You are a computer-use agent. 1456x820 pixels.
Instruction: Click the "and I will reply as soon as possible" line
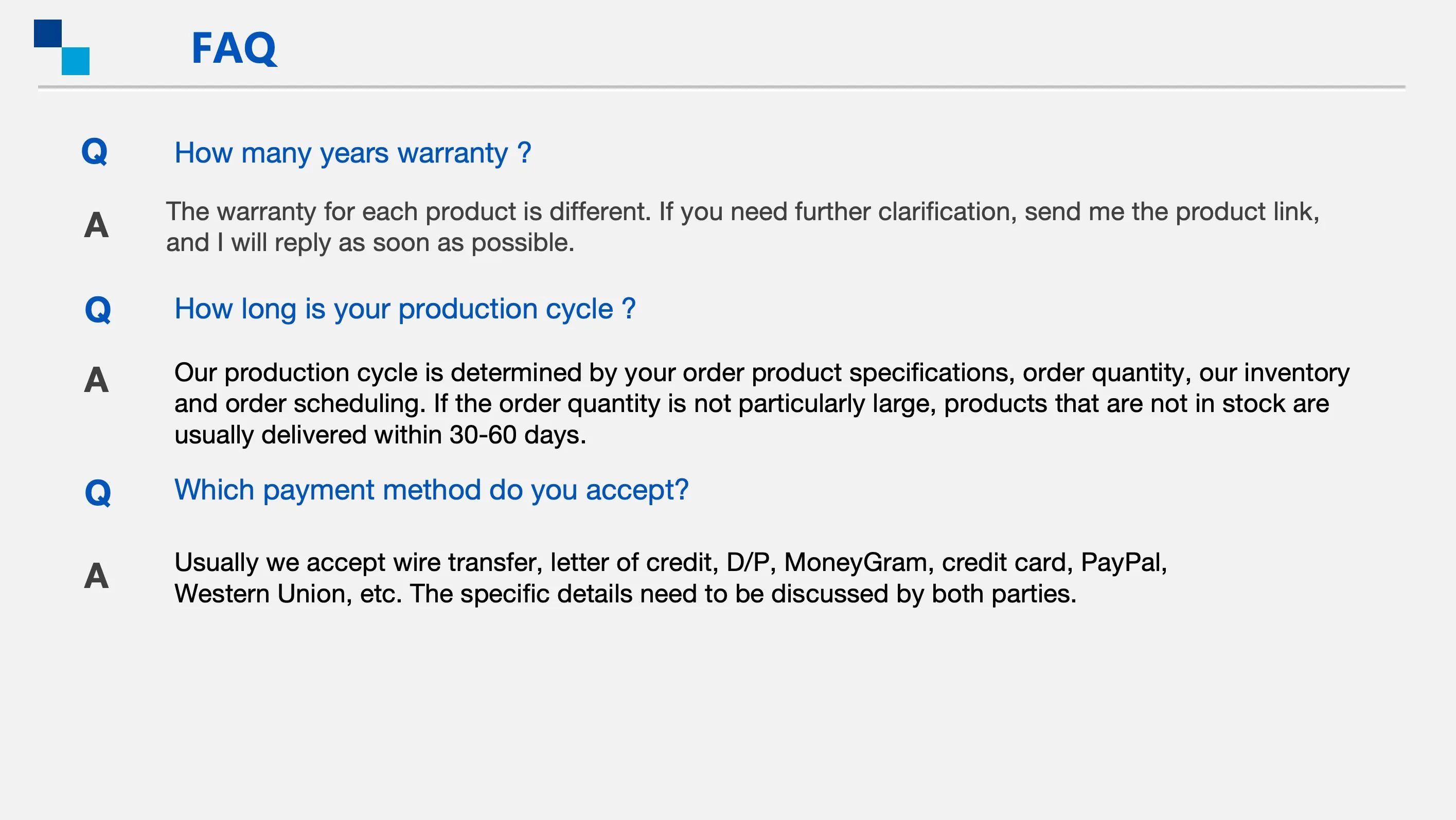click(369, 243)
